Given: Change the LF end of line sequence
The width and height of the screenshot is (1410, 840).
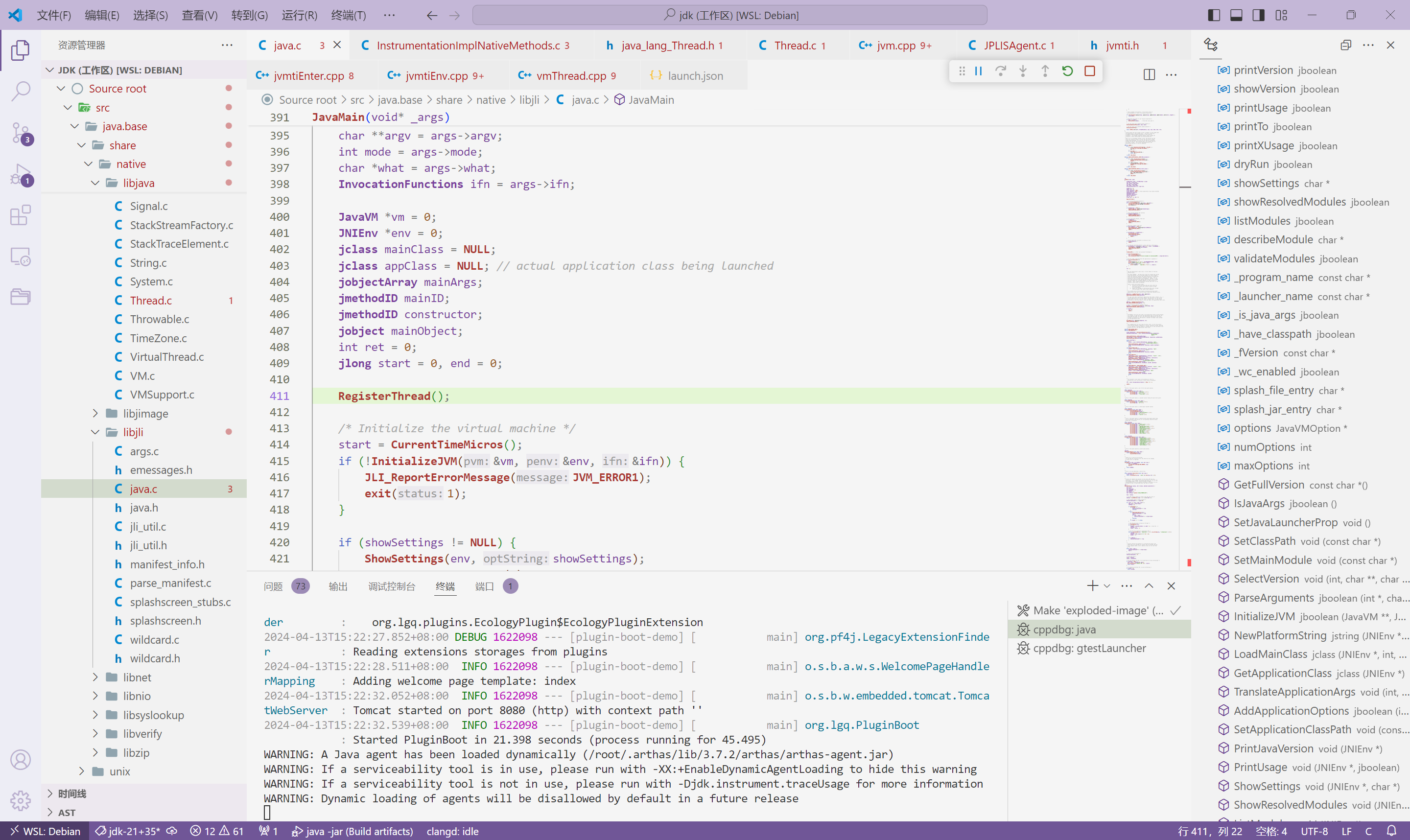Looking at the screenshot, I should click(1347, 831).
